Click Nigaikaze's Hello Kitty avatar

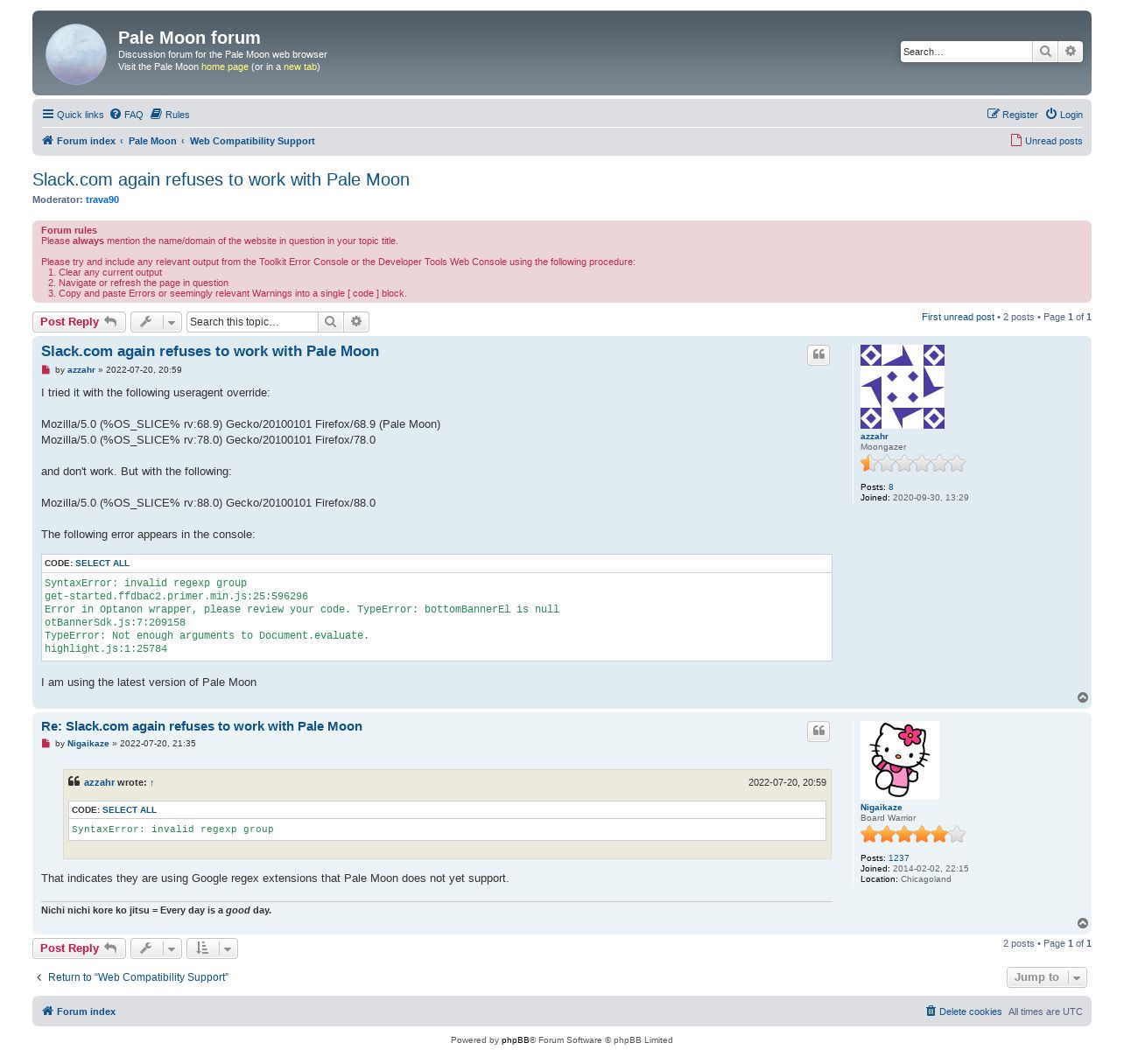click(x=900, y=760)
